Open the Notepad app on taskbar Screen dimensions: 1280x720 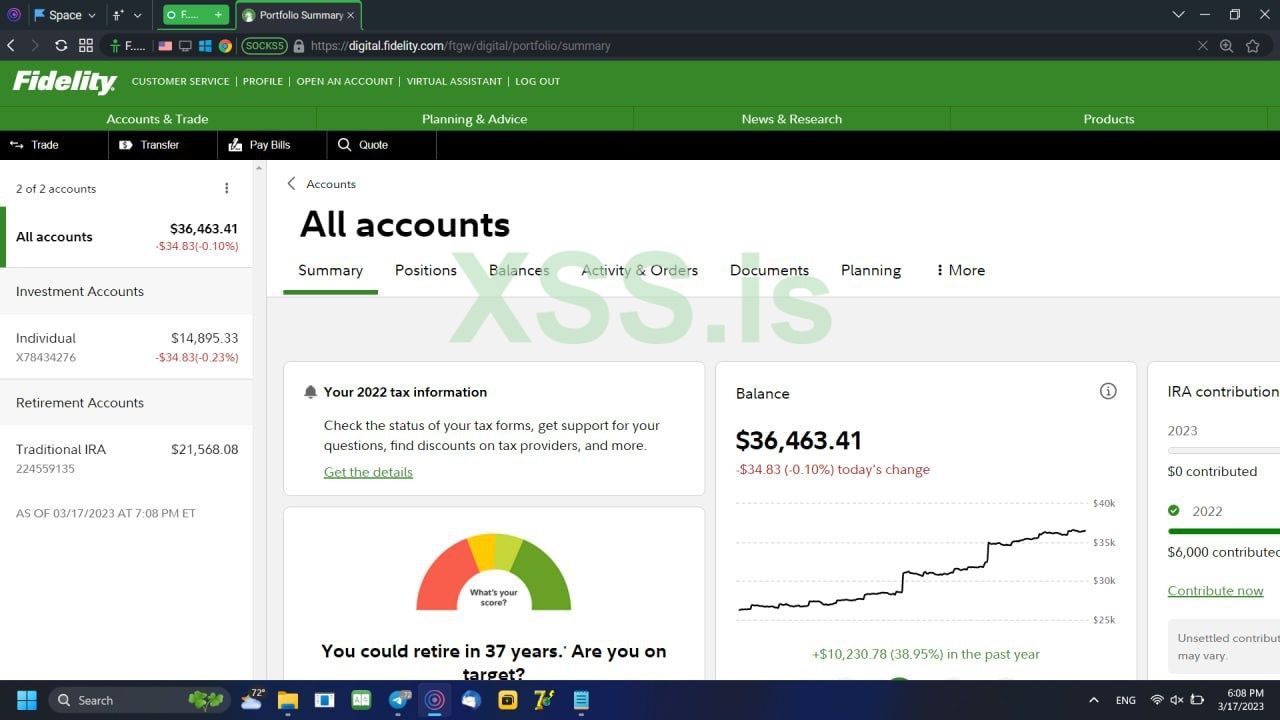tap(581, 700)
